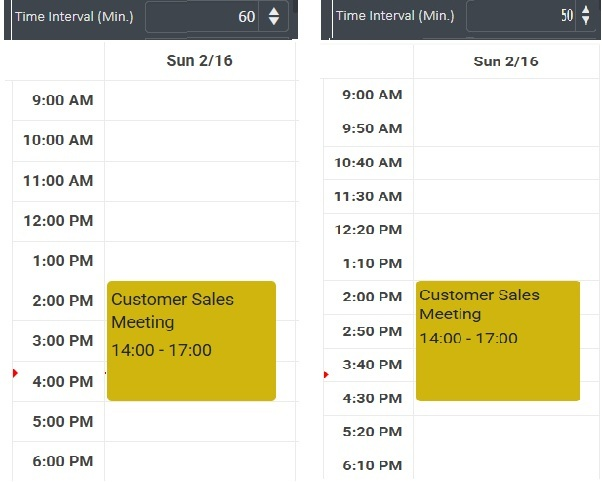
Task: Decrease the right Time Interval value of 50
Action: click(x=586, y=21)
